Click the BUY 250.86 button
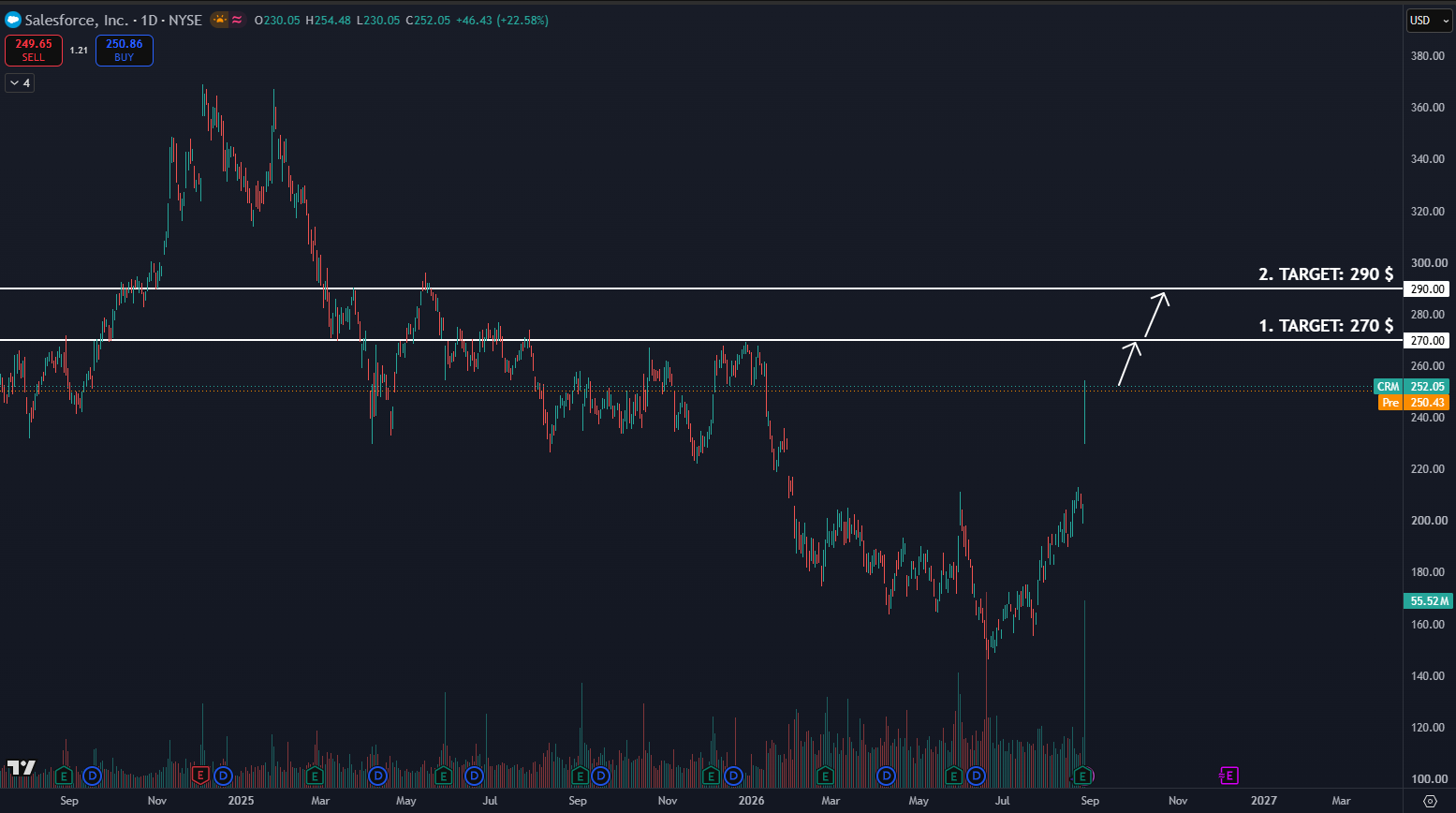The height and width of the screenshot is (813, 1456). tap(125, 51)
